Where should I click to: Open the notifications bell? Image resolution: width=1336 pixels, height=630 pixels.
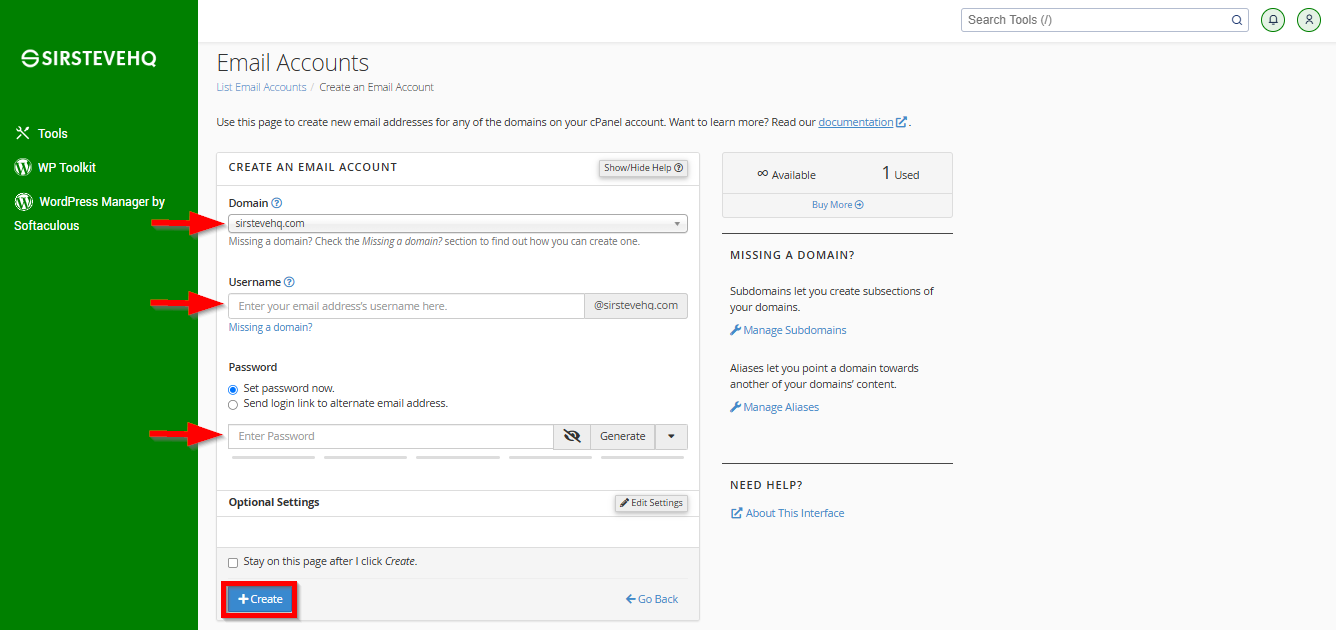coord(1273,19)
